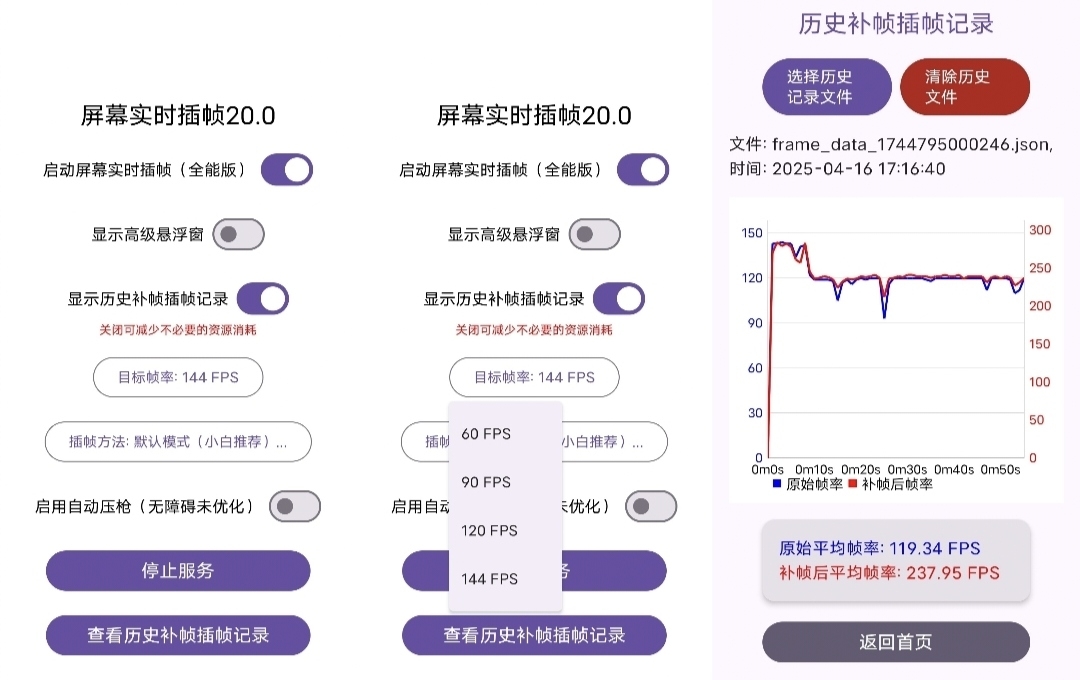This screenshot has width=1080, height=680.
Task: Click the 停止服务 button in left panel
Action: (x=178, y=570)
